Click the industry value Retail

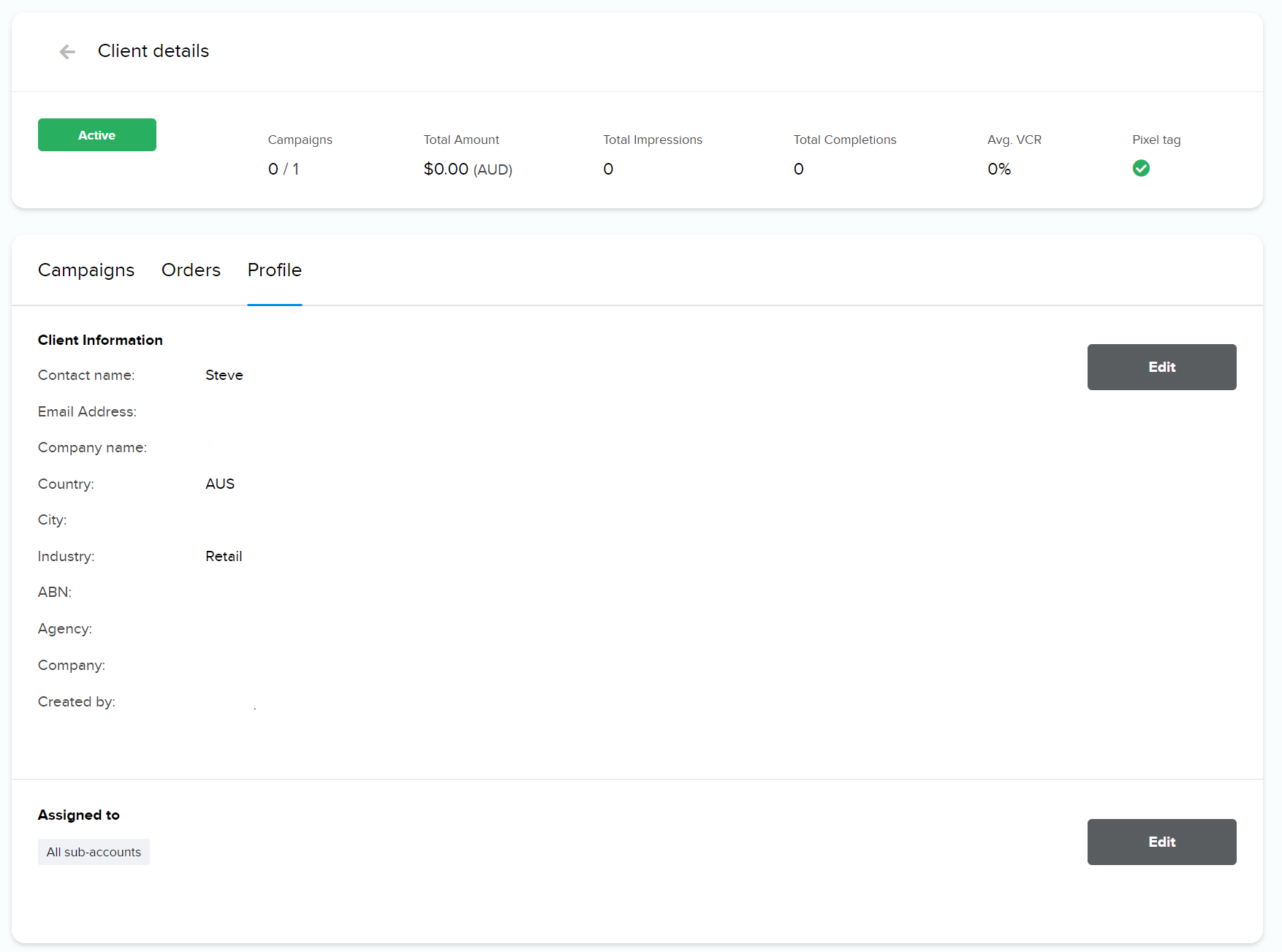224,557
